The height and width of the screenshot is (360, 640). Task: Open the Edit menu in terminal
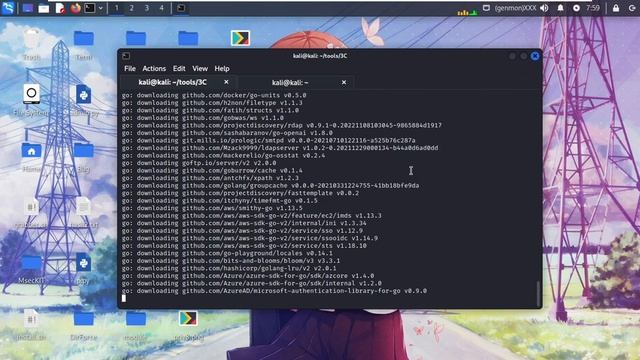pos(179,69)
